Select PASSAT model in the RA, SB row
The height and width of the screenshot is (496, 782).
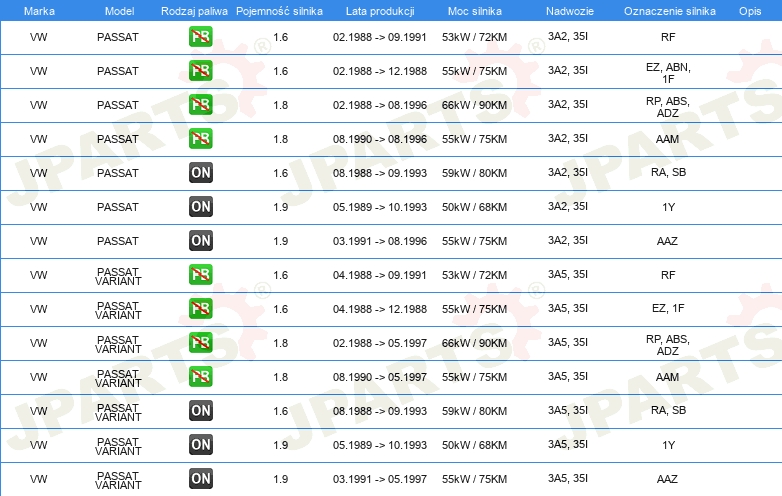coord(118,173)
